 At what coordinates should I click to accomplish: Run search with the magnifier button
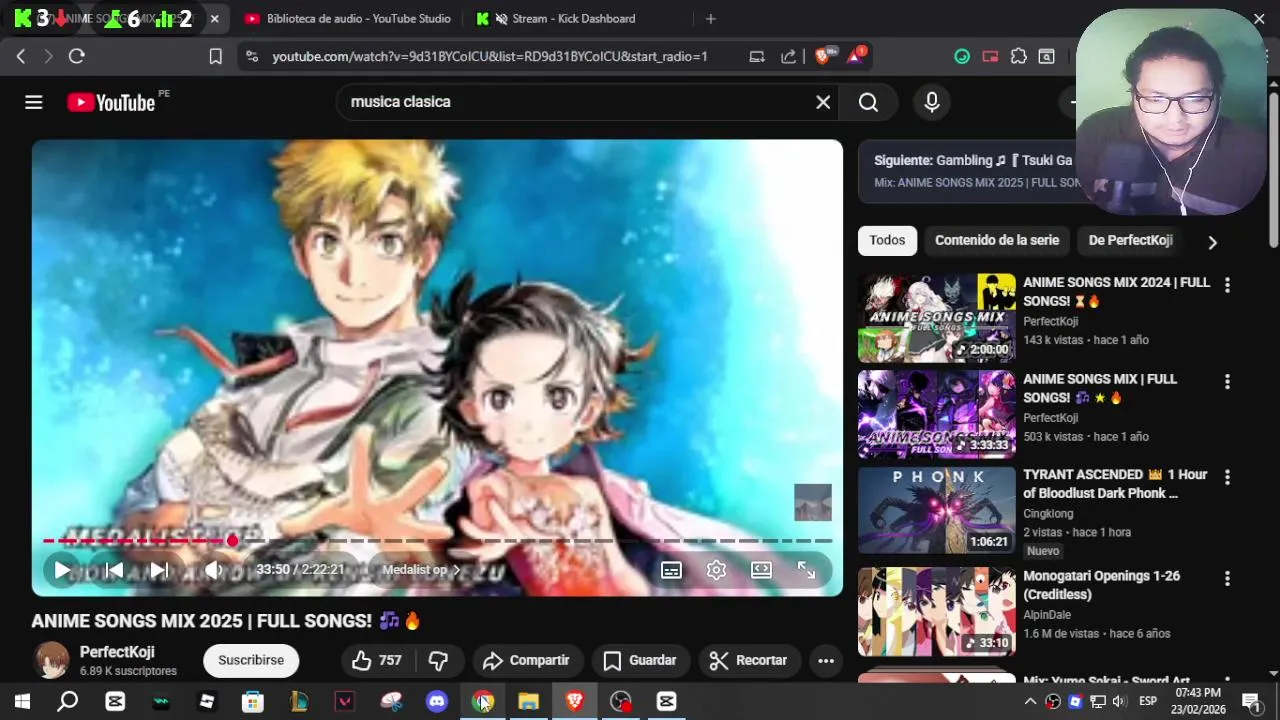coord(868,102)
